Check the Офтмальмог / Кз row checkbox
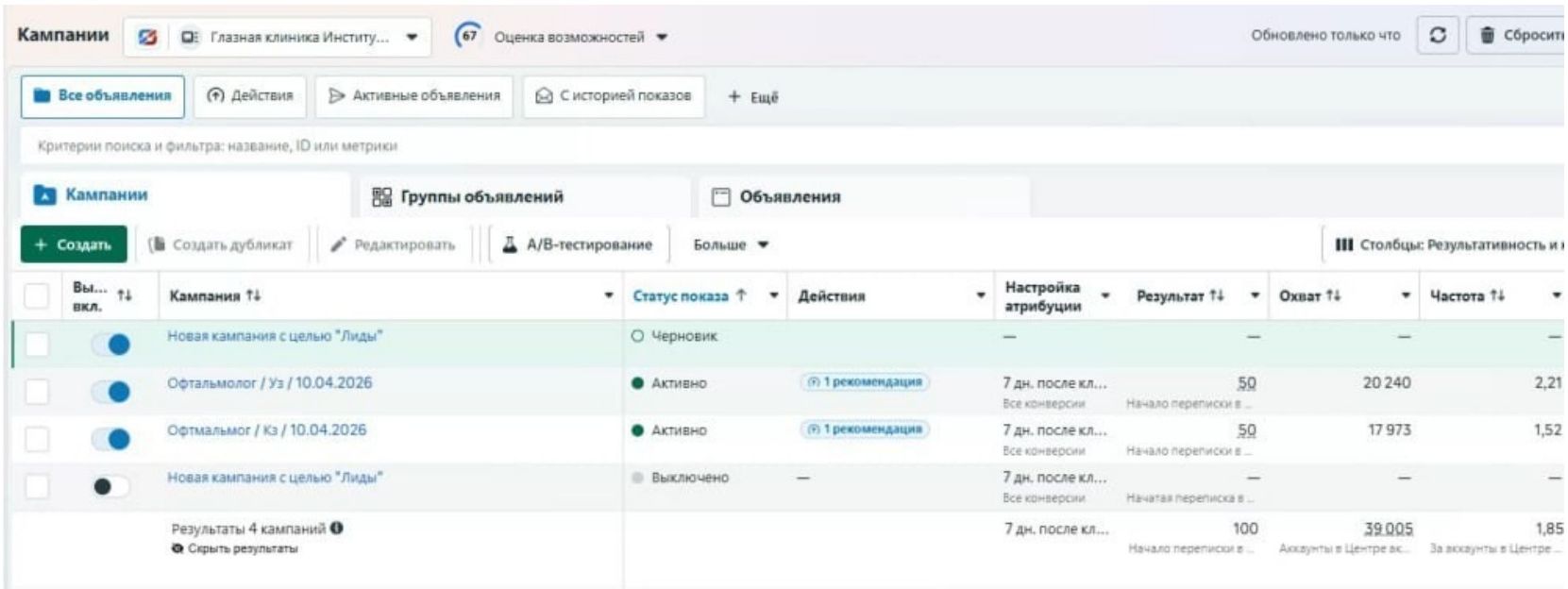This screenshot has height=589, width=1568. tap(36, 438)
